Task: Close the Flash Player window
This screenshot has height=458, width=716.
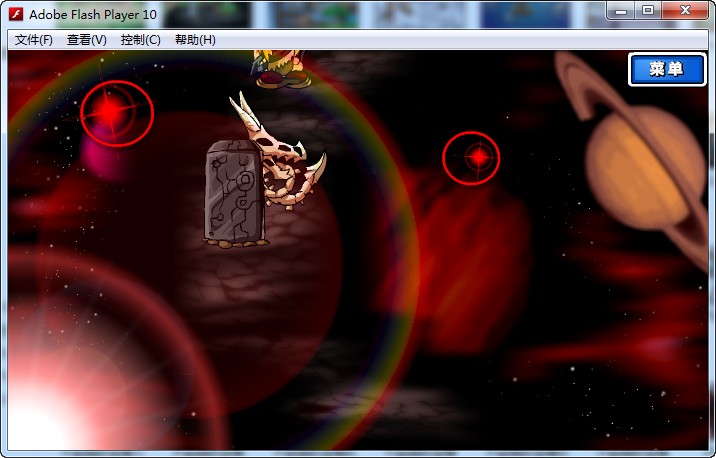Action: tap(684, 11)
